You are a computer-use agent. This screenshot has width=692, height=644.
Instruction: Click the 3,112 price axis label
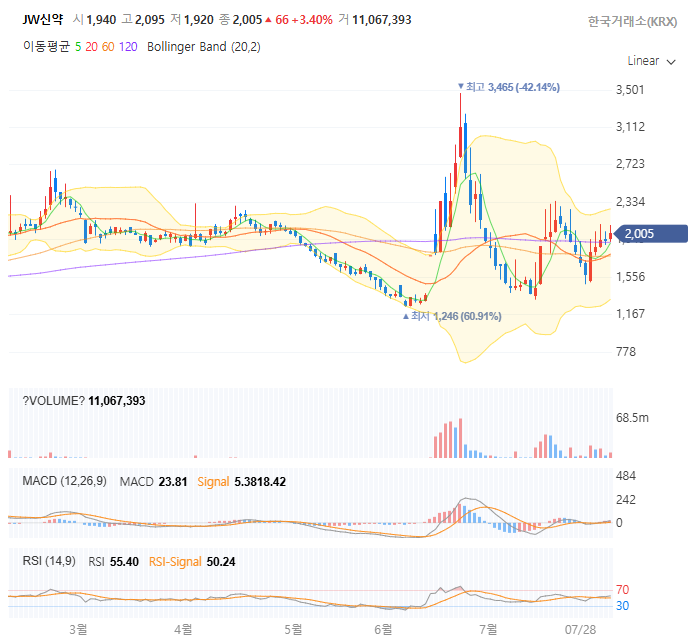coord(630,127)
